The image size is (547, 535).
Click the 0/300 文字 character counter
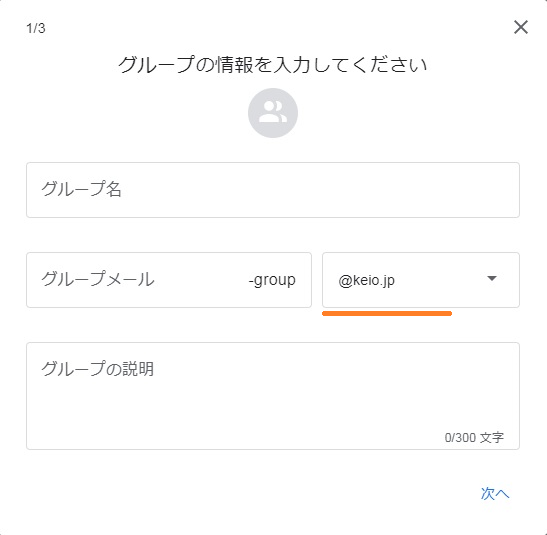click(474, 437)
